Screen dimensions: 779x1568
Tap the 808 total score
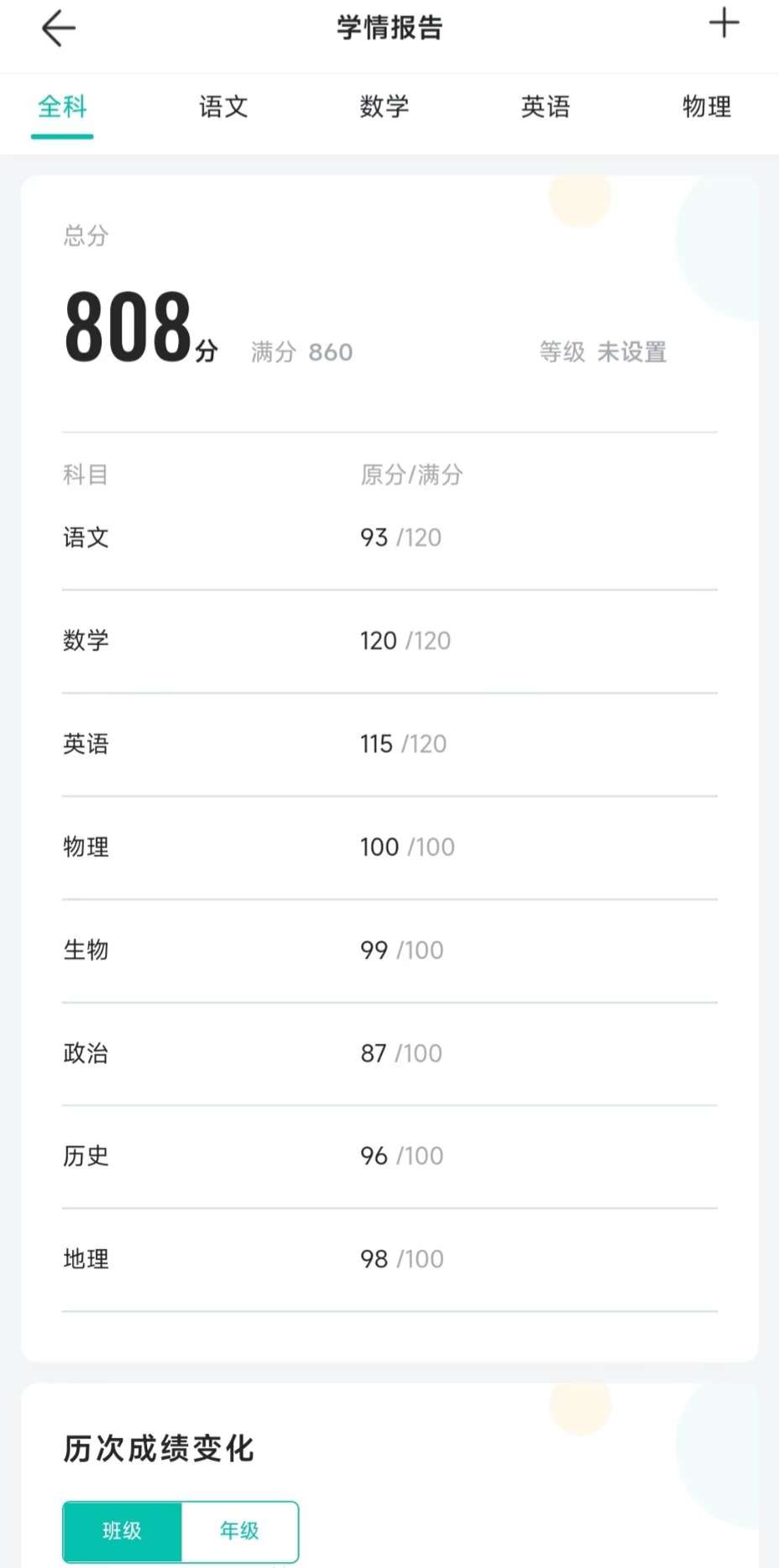(x=129, y=327)
